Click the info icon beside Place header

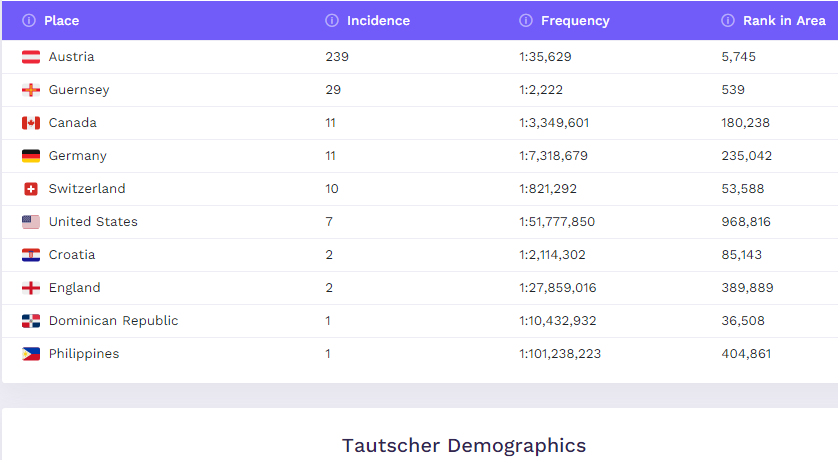[29, 20]
